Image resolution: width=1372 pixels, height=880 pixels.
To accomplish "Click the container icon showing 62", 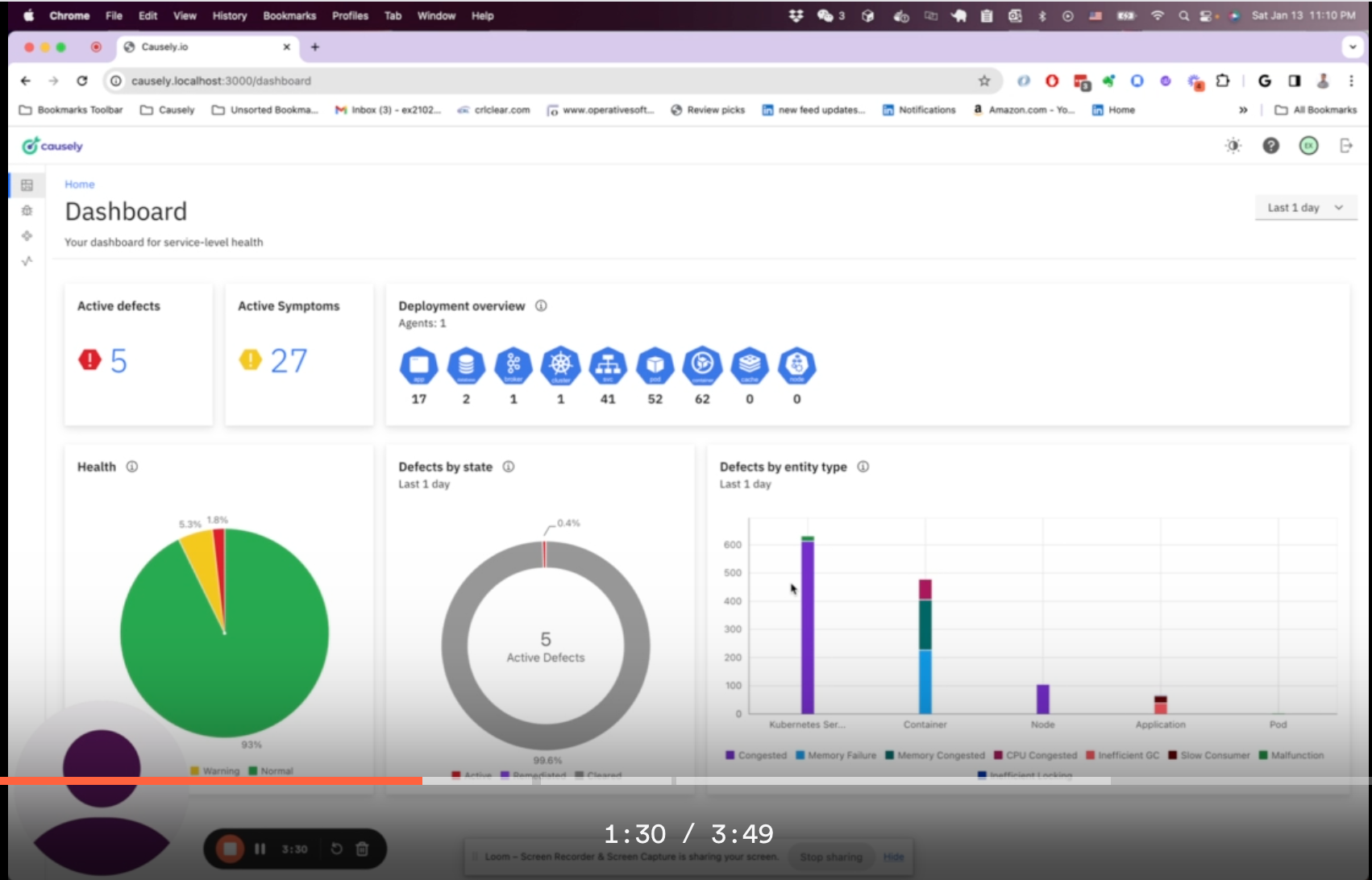I will tap(702, 366).
